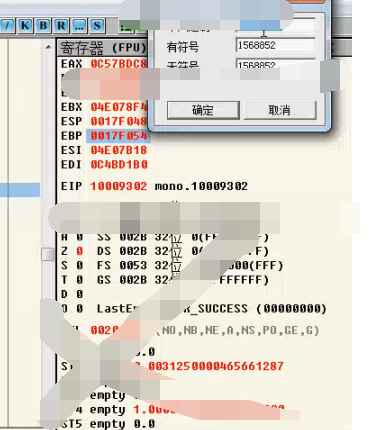
Task: Click the scrollbar thumb beside the flags
Action: 48,254
